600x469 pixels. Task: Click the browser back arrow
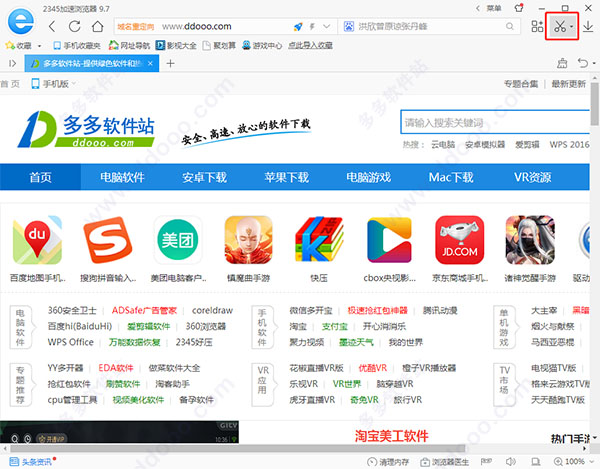(x=52, y=26)
